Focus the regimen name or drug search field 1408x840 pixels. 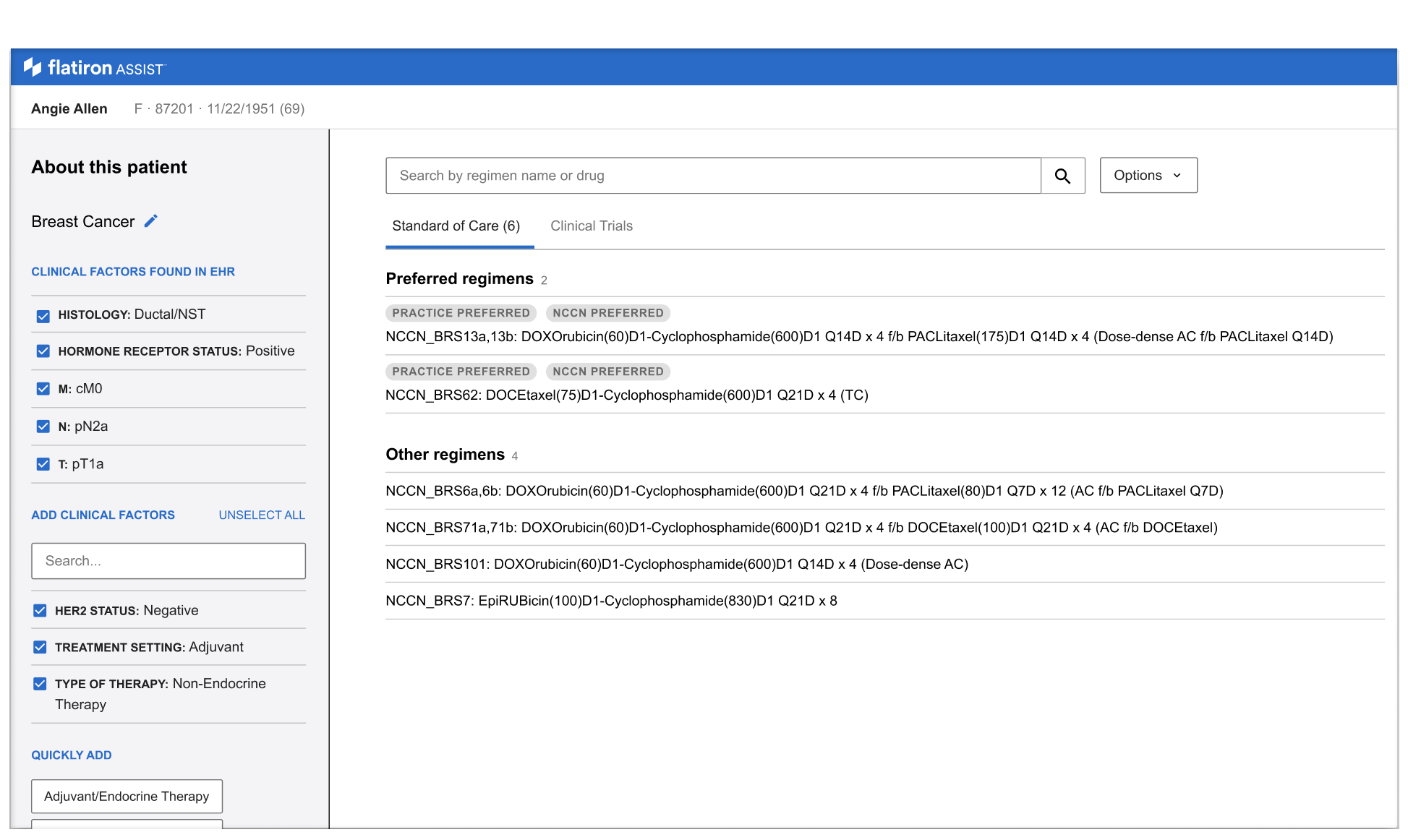click(x=712, y=176)
